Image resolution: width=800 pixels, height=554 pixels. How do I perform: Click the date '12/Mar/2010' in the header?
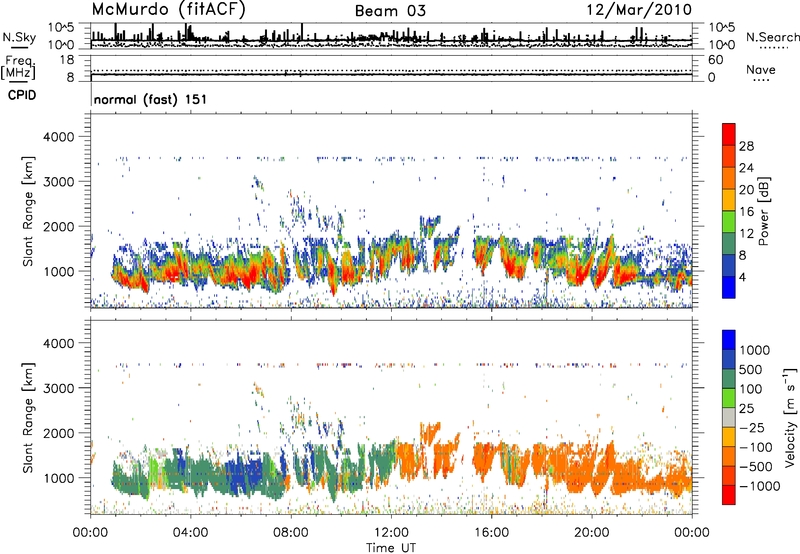point(639,9)
